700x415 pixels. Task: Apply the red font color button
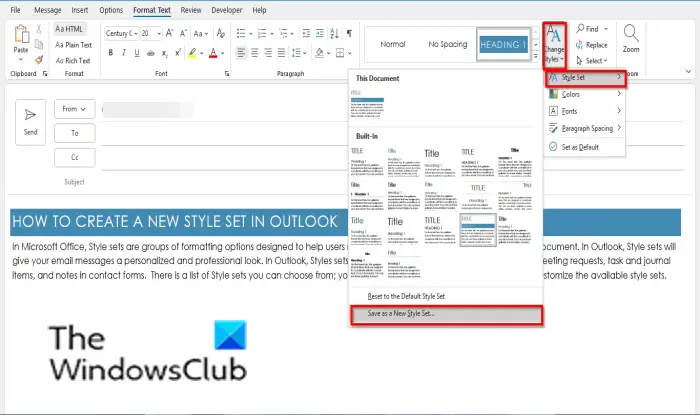click(x=213, y=53)
